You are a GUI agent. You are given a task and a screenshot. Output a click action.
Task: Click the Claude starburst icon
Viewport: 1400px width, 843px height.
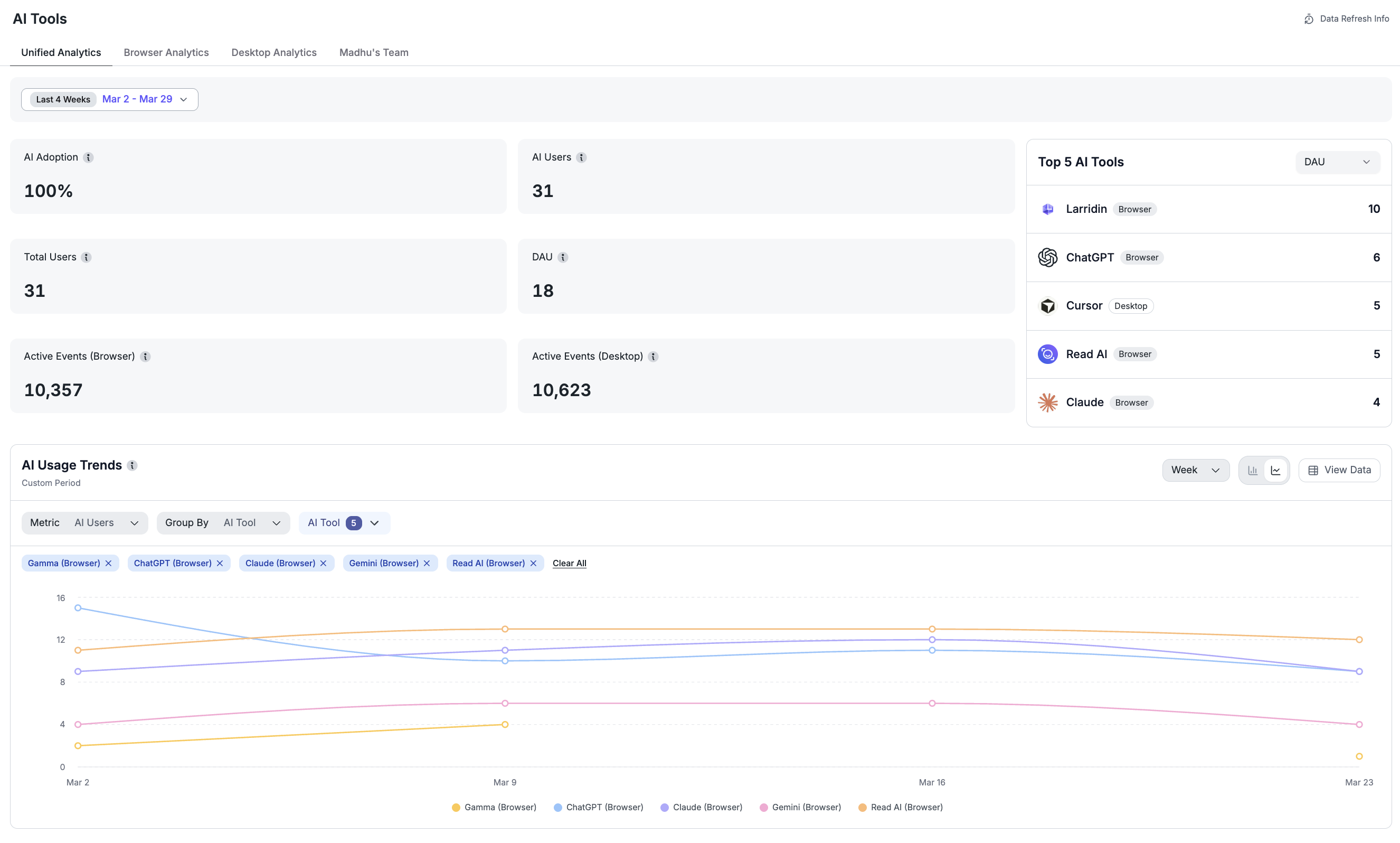(1047, 402)
